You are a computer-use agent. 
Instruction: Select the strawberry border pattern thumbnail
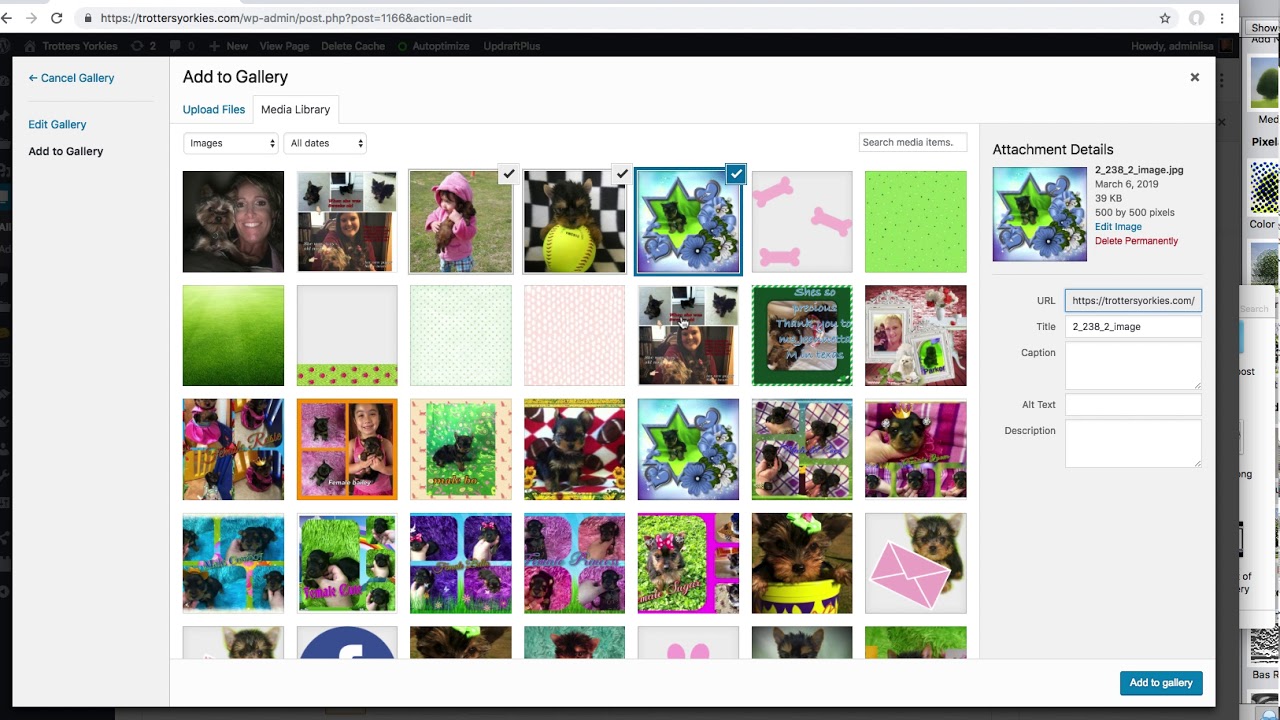347,335
